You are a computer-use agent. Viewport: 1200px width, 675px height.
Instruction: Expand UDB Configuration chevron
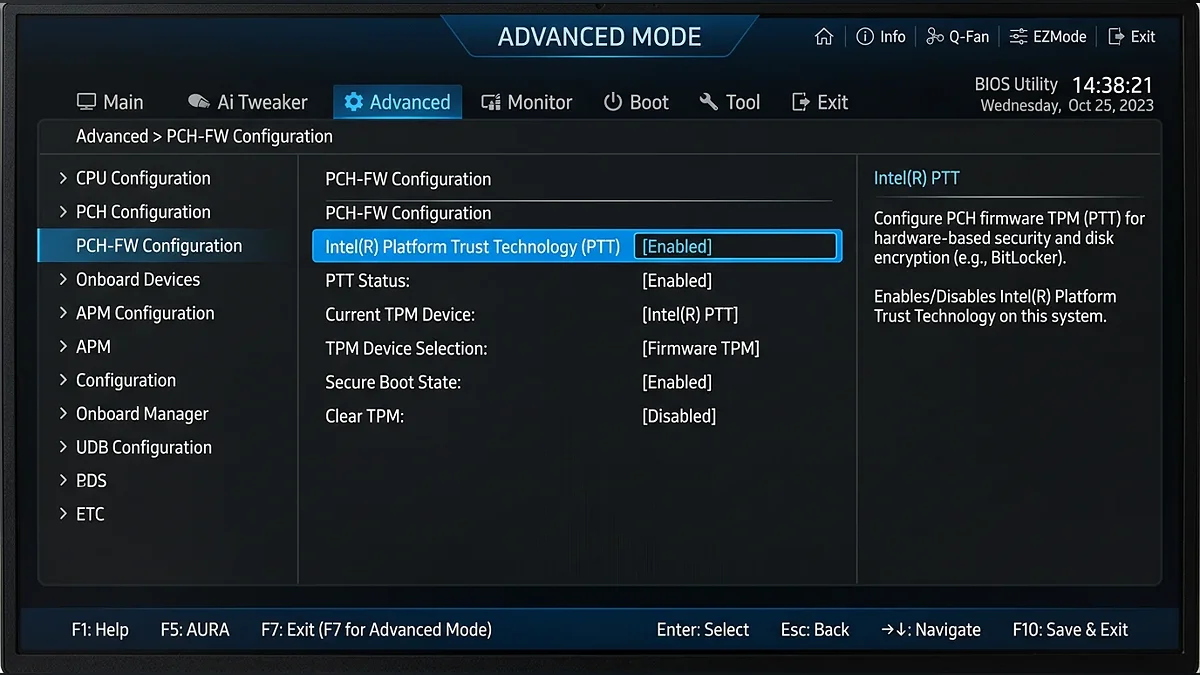64,447
